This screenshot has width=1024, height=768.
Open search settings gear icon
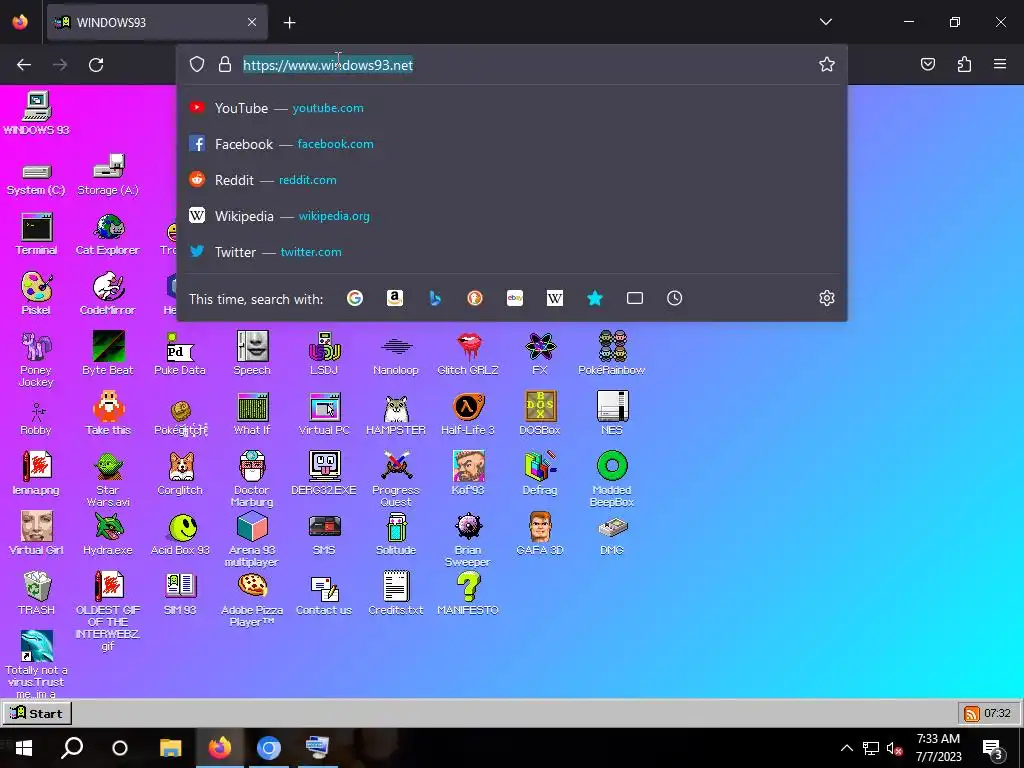click(827, 298)
